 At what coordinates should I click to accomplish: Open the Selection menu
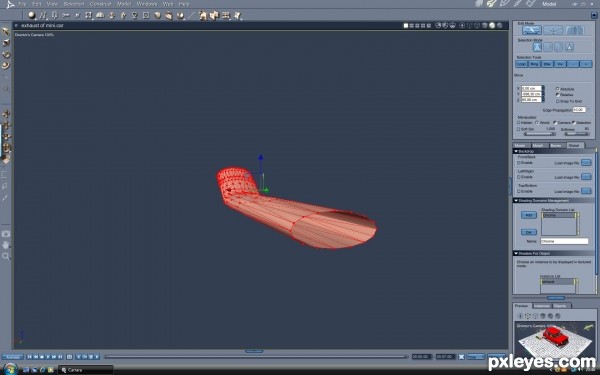pos(73,4)
